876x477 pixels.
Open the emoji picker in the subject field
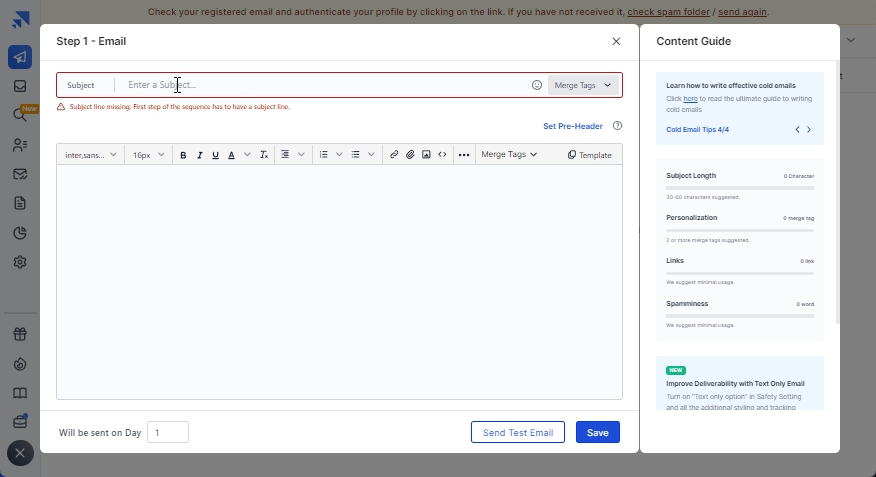[537, 86]
